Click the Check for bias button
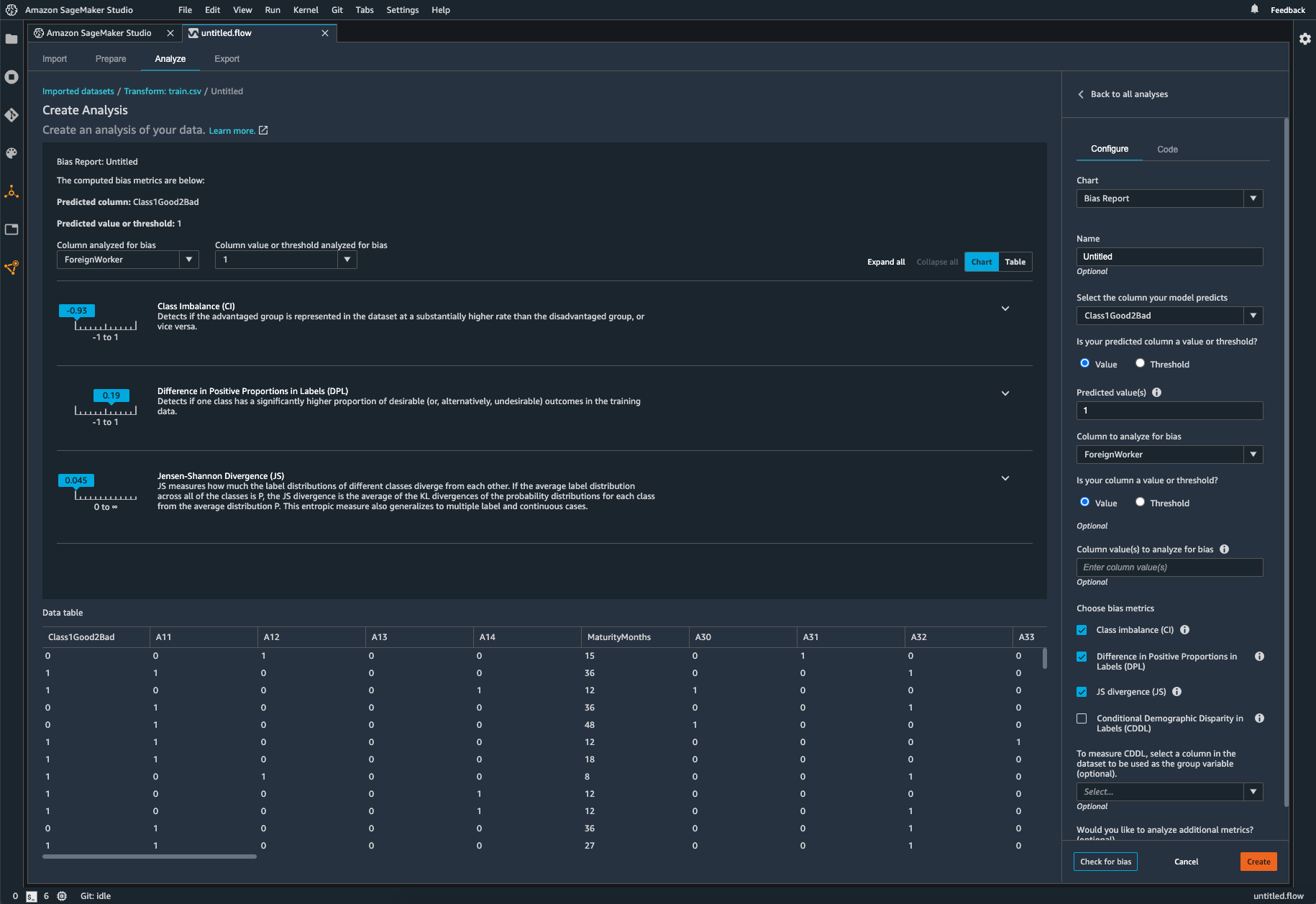This screenshot has width=1316, height=904. (x=1105, y=861)
